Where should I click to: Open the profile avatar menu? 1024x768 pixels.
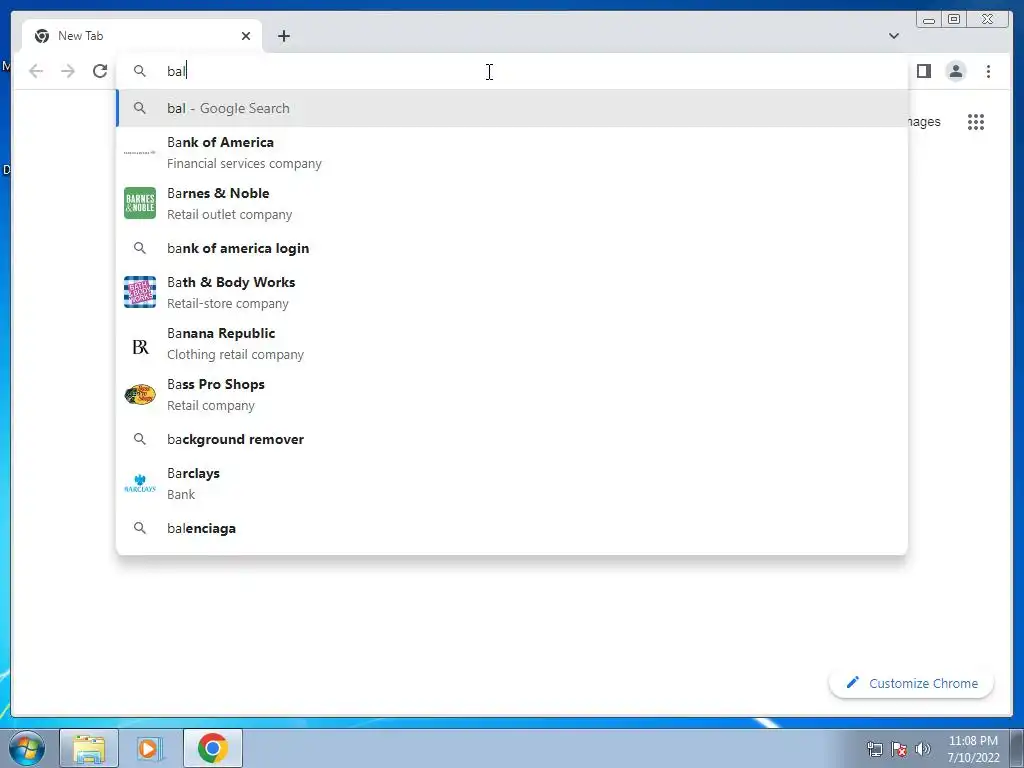[x=955, y=71]
